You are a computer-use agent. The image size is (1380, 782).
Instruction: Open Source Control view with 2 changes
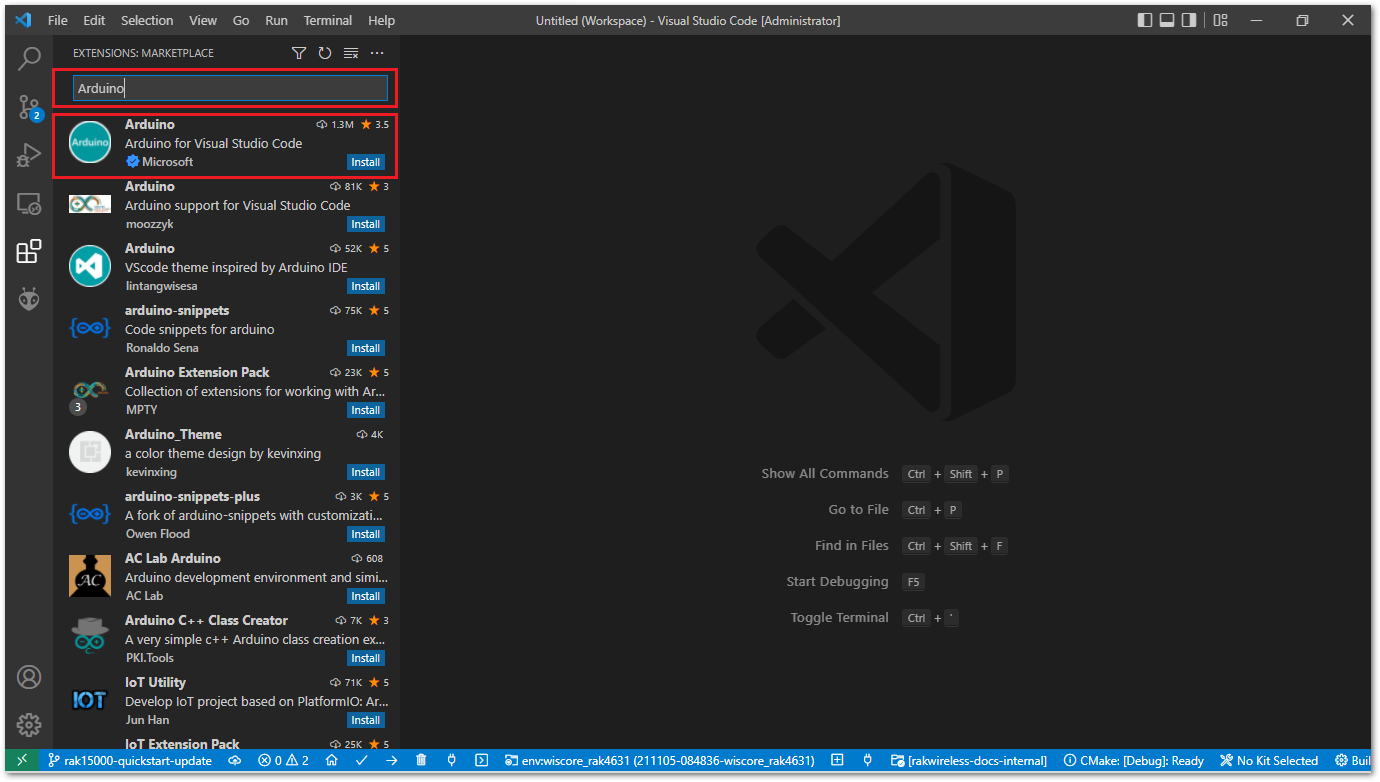[x=29, y=107]
